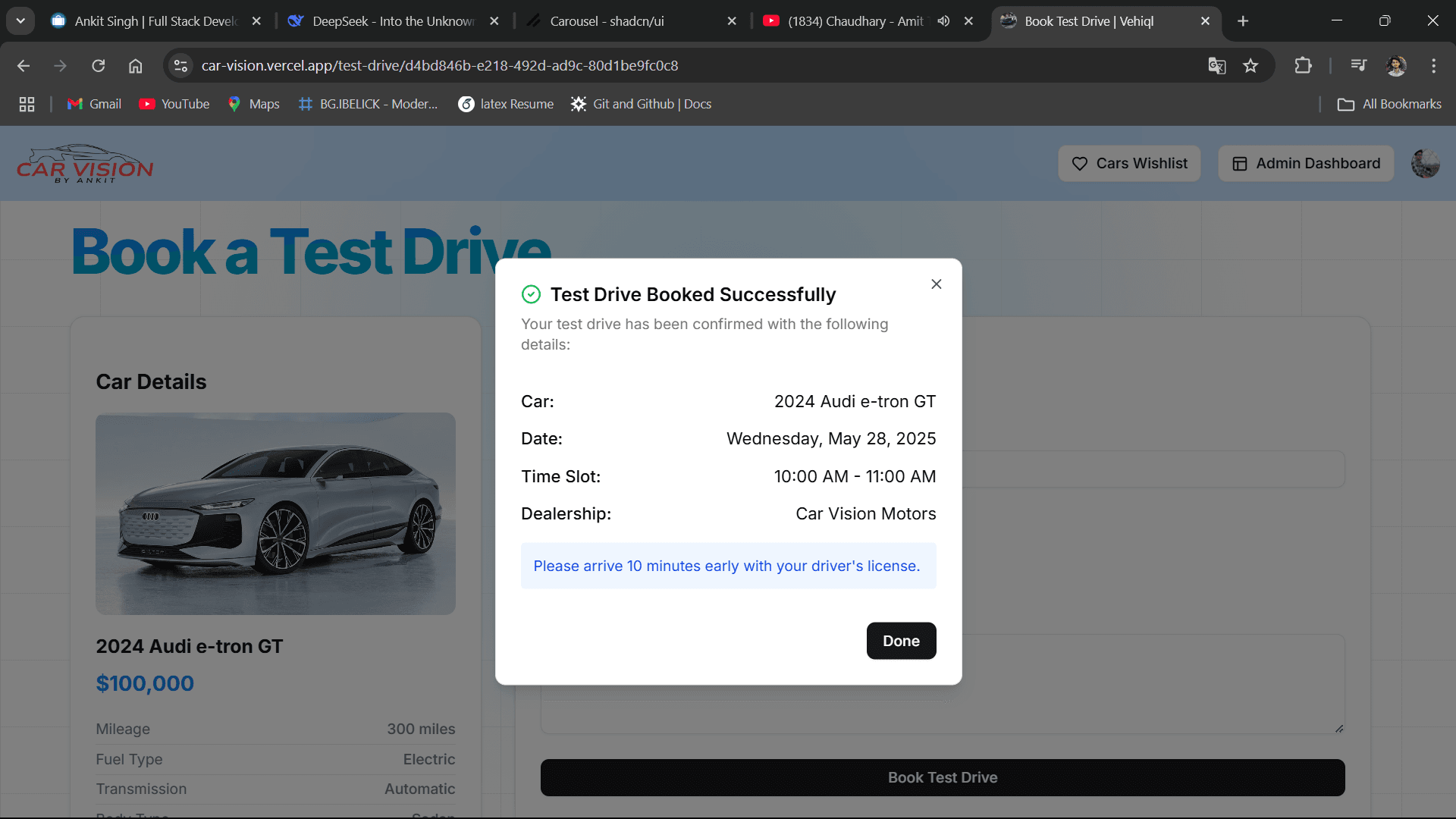Open the browser home page
Screen dimensions: 1456x819
click(x=136, y=66)
